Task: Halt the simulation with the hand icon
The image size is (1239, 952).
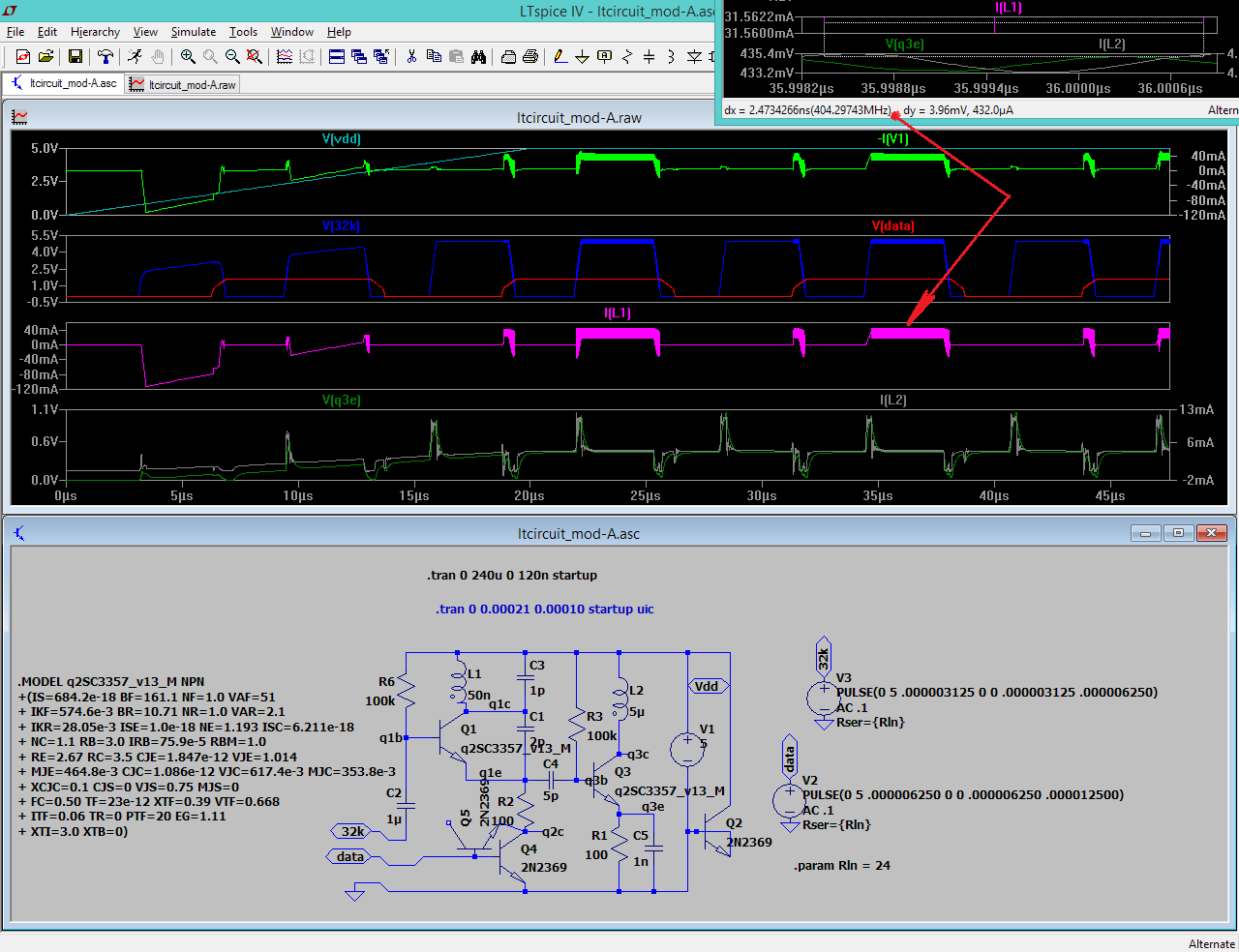Action: pyautogui.click(x=157, y=57)
